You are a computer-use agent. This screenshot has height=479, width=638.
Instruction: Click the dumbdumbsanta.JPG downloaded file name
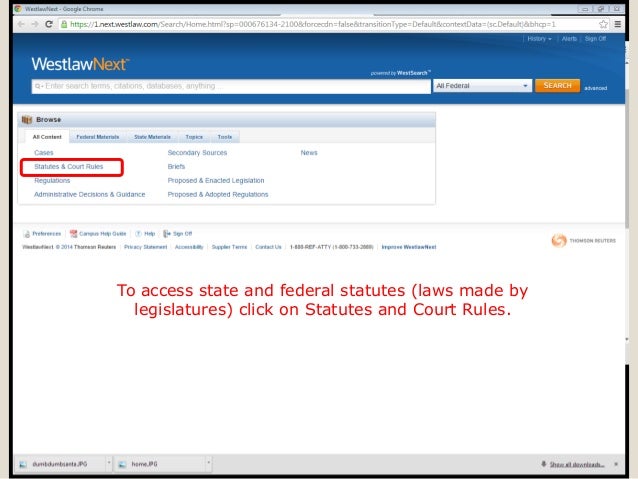pyautogui.click(x=59, y=464)
